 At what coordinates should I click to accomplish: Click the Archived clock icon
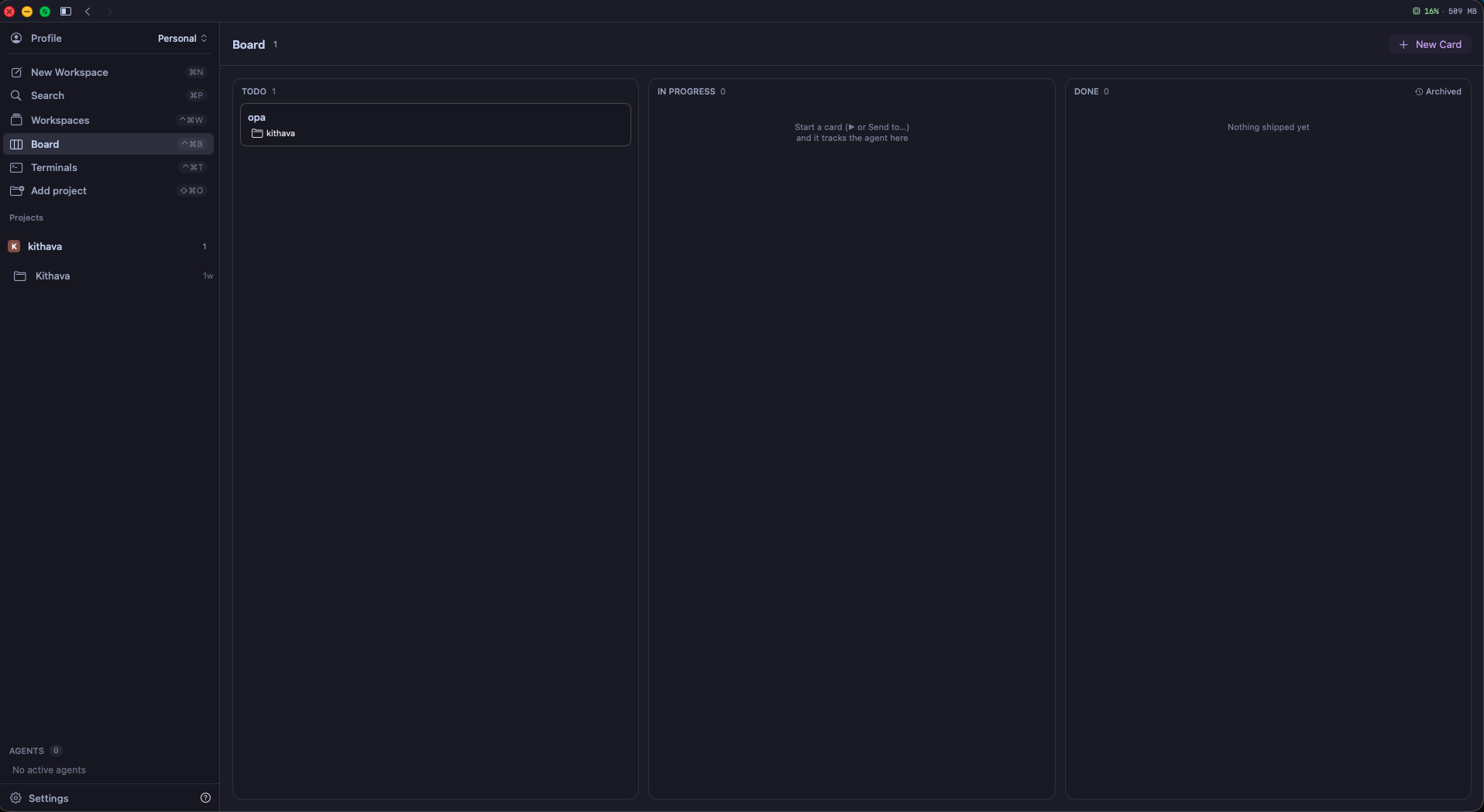[1419, 91]
